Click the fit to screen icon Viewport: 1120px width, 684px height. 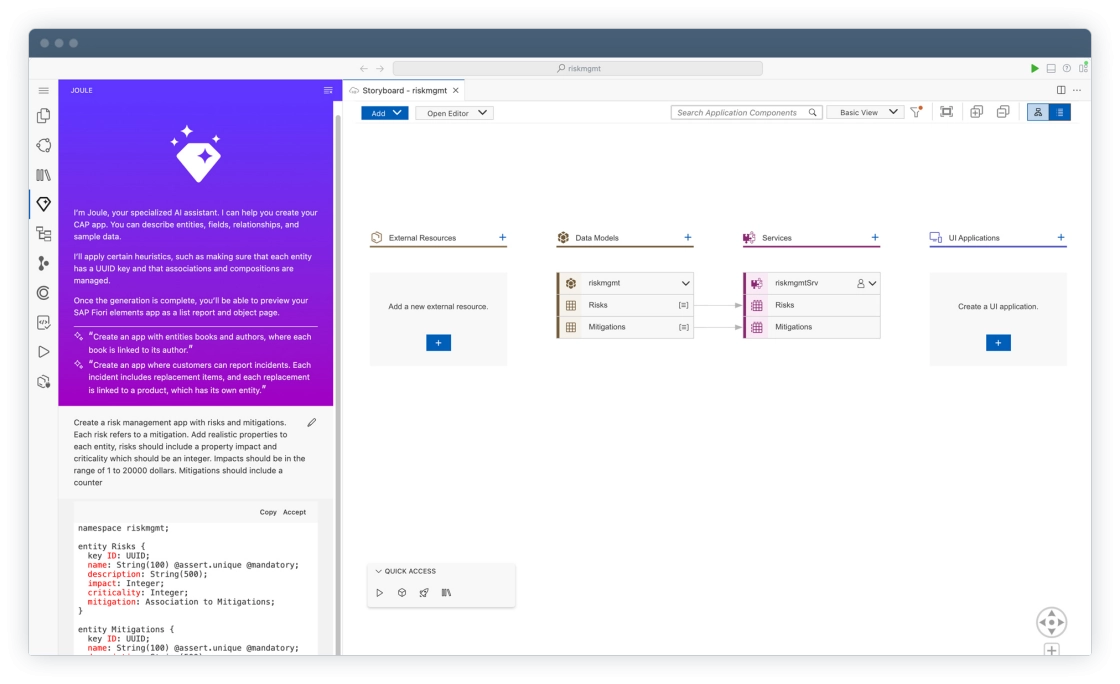(x=946, y=112)
